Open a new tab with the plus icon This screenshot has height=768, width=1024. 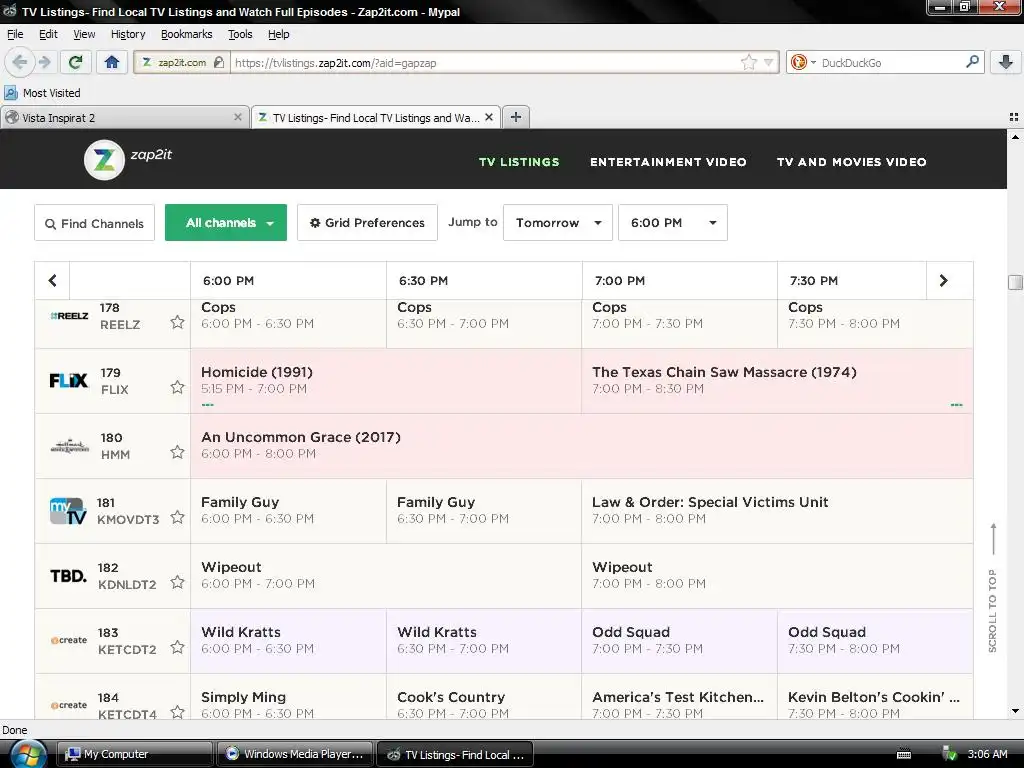pos(516,117)
